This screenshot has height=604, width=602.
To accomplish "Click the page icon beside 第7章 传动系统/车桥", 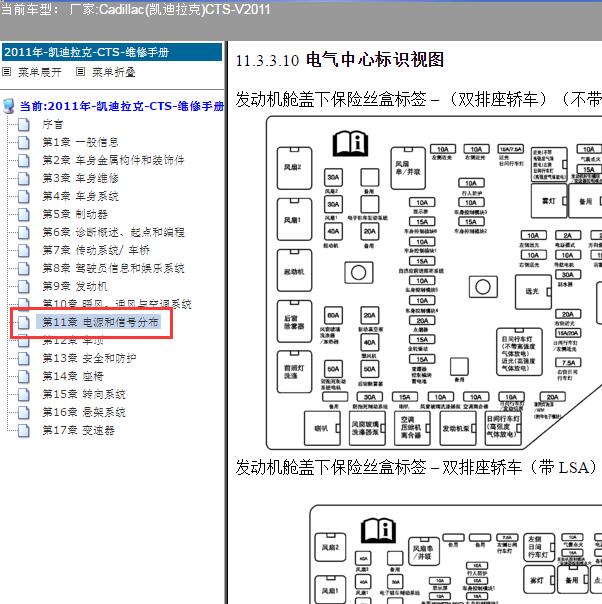I will coord(24,250).
